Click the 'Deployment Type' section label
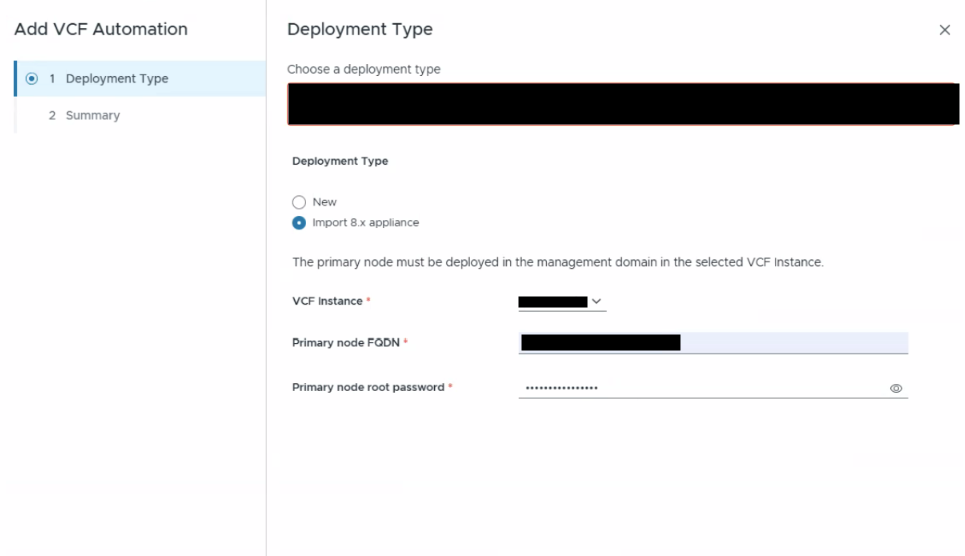This screenshot has height=556, width=965. tap(340, 161)
